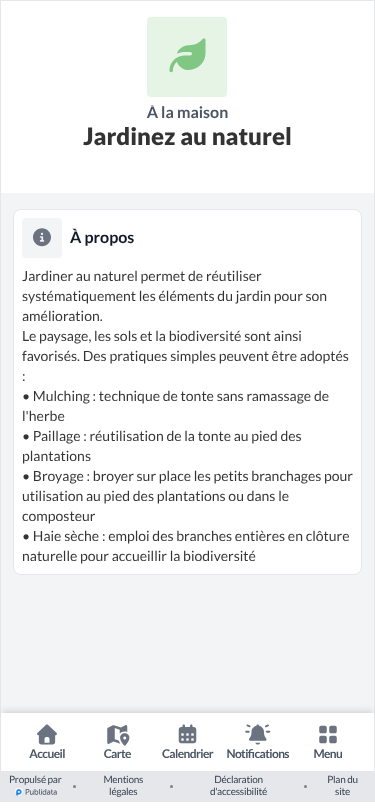Open the Plan du site link
375x812 pixels.
pos(342,786)
